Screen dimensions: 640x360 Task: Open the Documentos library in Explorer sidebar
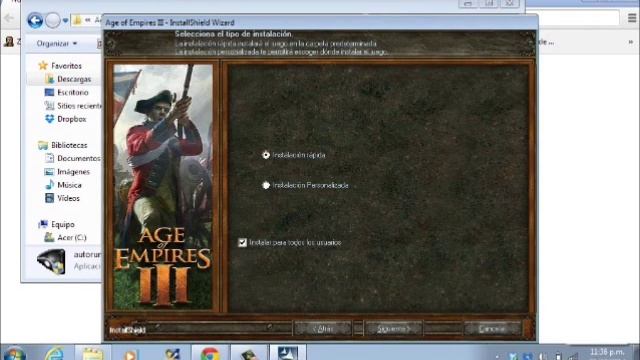tap(73, 158)
